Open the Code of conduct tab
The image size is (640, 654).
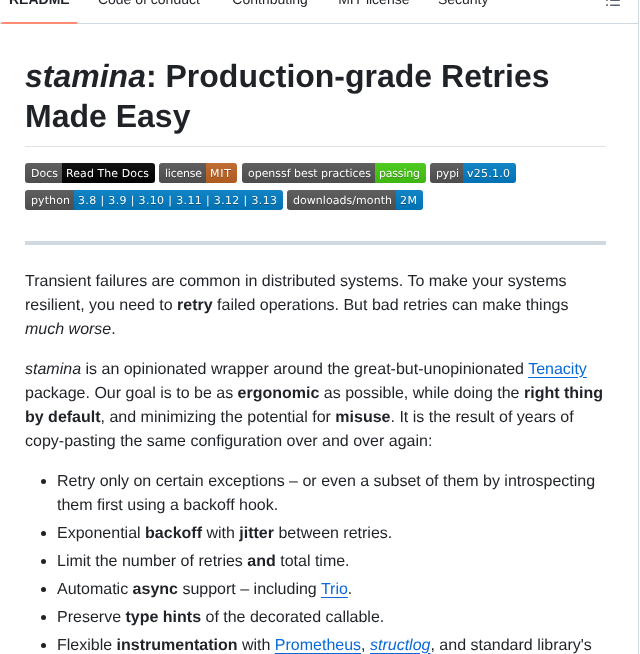(149, 3)
